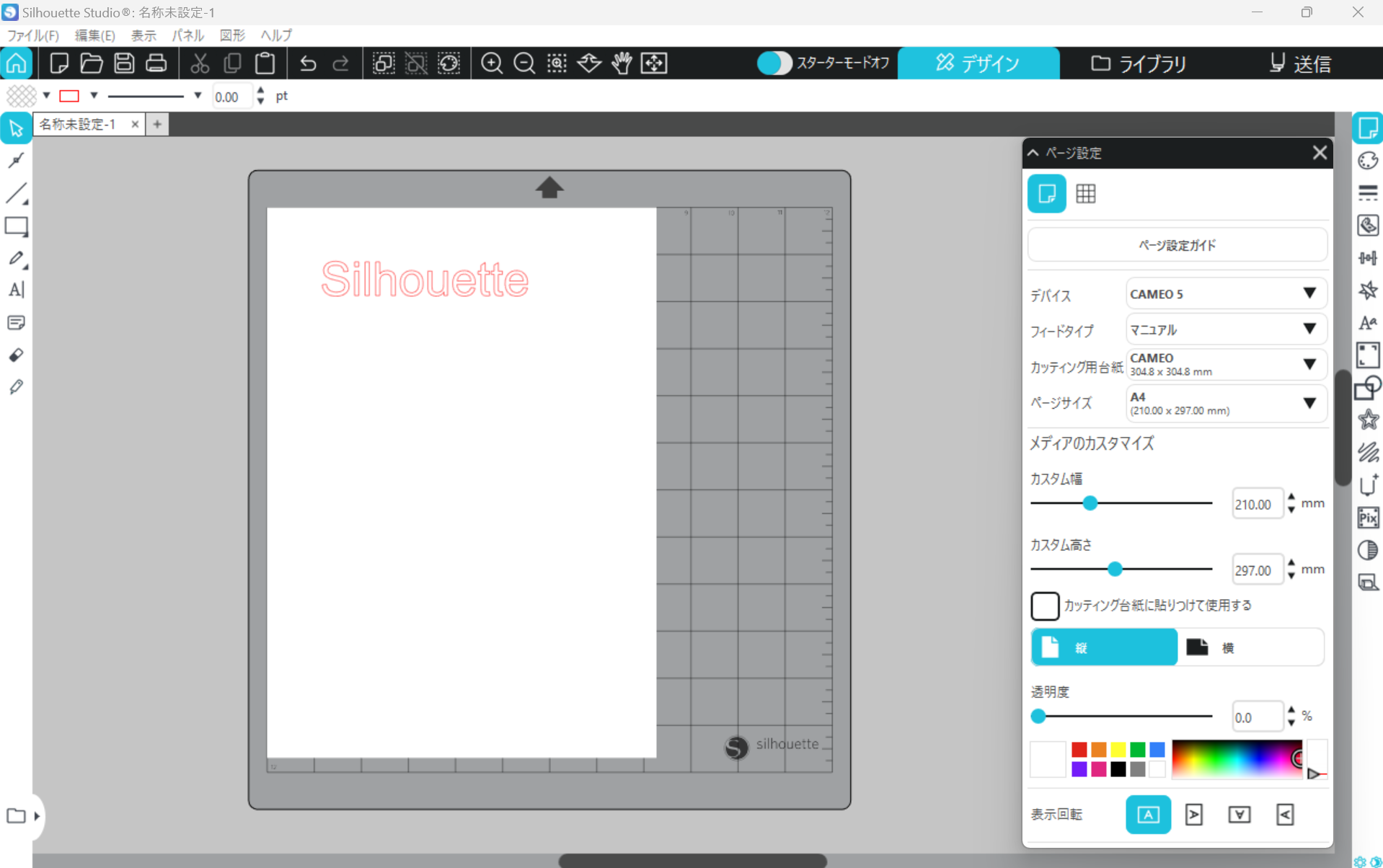Image resolution: width=1383 pixels, height=868 pixels.
Task: Open the パネル menu
Action: pos(187,35)
